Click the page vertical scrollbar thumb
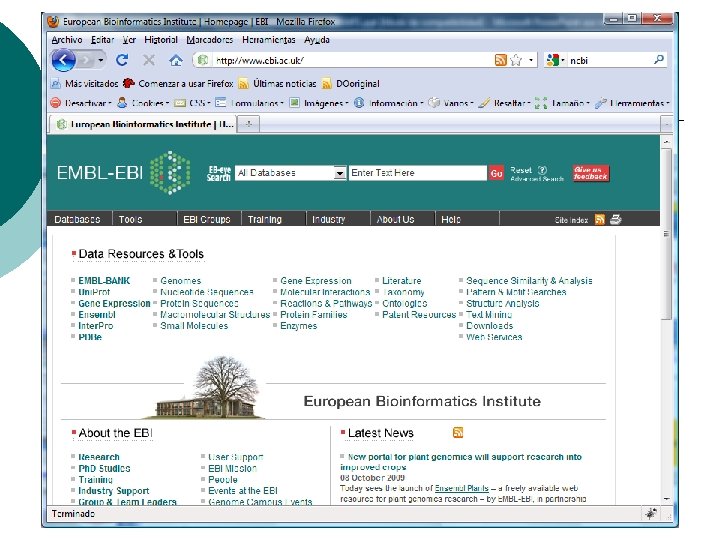This screenshot has height=540, width=720. tap(666, 235)
